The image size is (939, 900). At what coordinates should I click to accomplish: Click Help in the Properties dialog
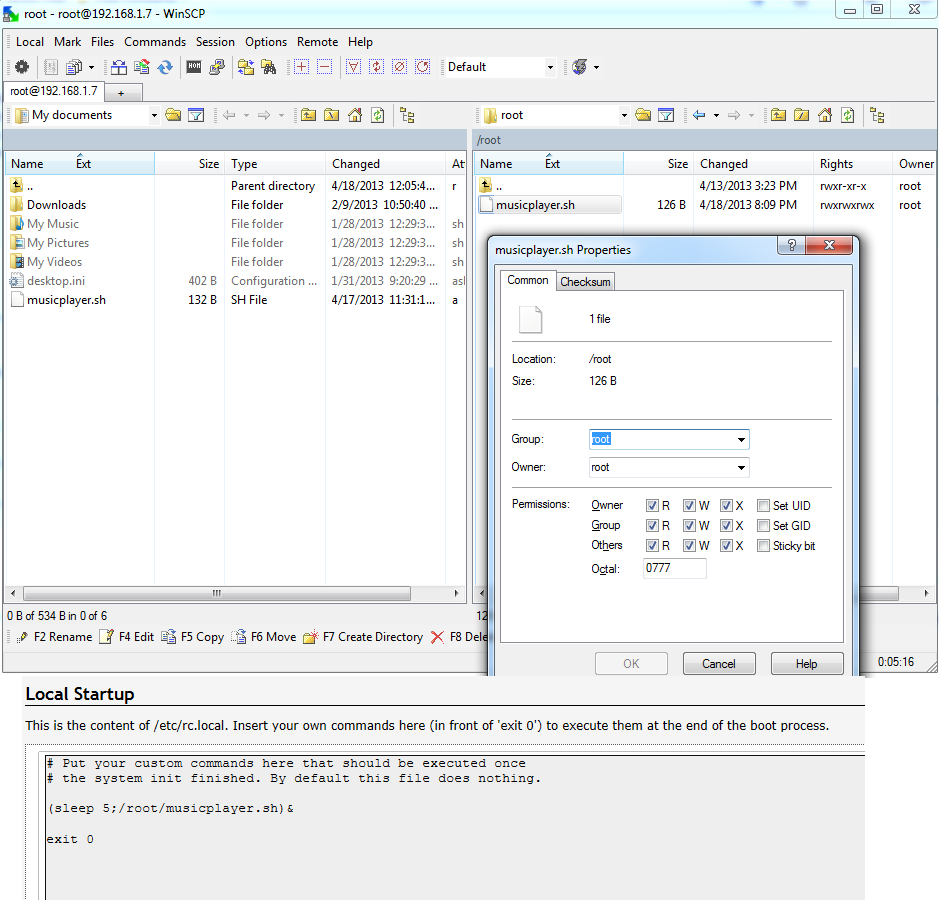click(807, 663)
